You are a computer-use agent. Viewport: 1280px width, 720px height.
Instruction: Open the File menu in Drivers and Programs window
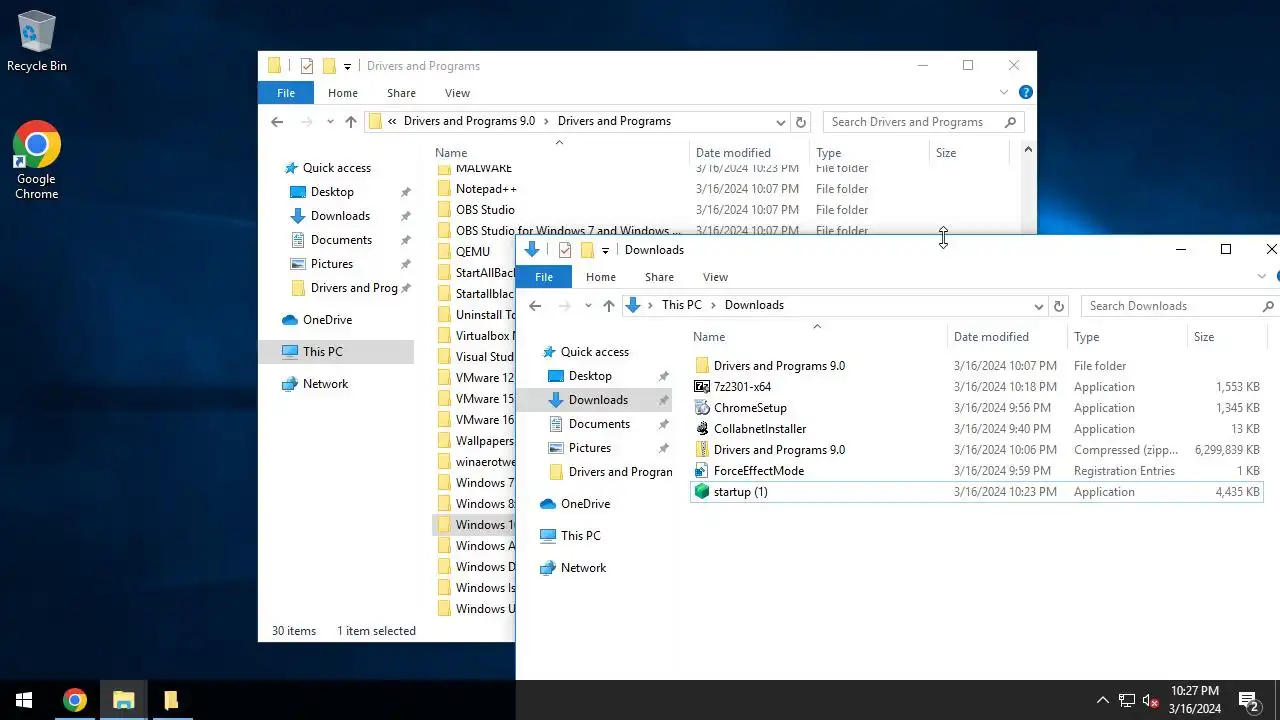[286, 93]
